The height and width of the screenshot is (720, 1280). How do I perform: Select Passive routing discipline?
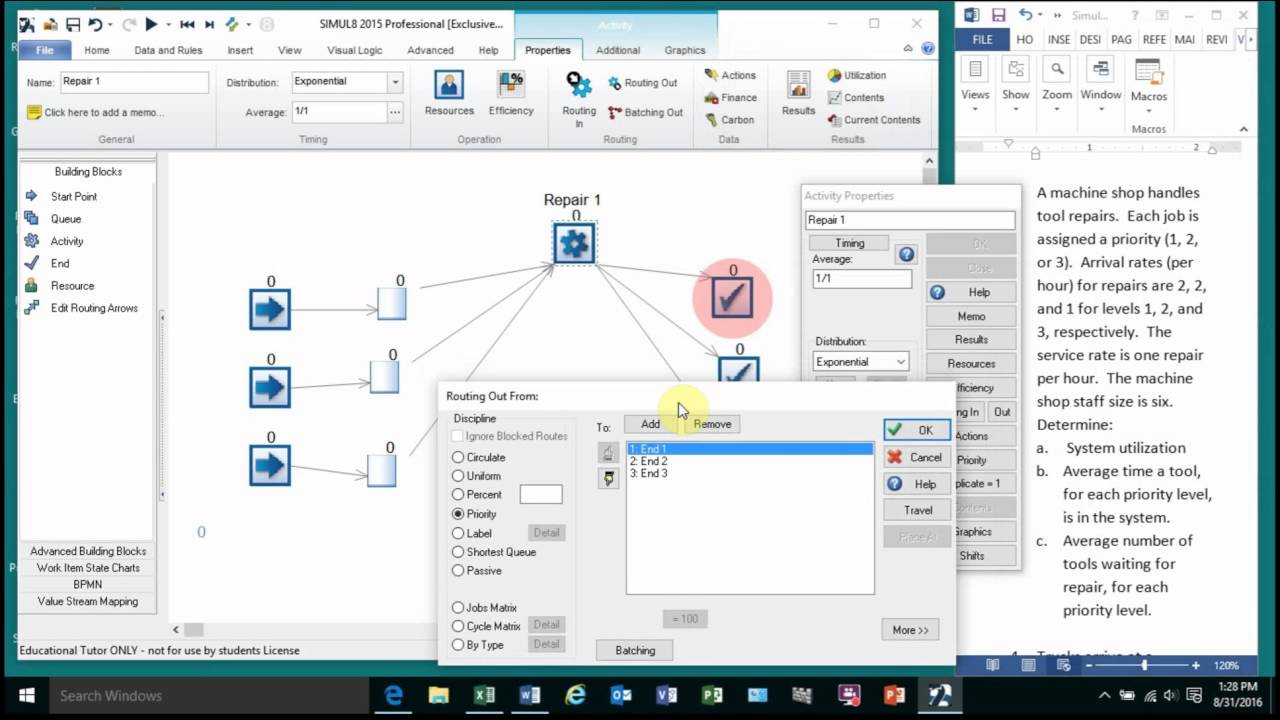[x=458, y=570]
